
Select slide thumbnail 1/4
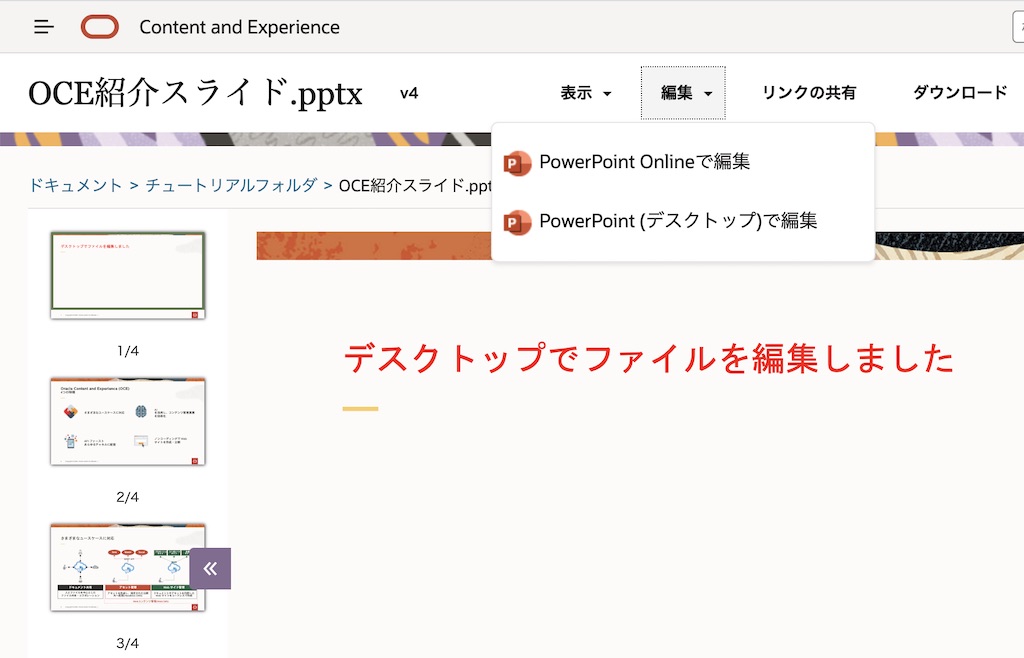click(x=128, y=275)
